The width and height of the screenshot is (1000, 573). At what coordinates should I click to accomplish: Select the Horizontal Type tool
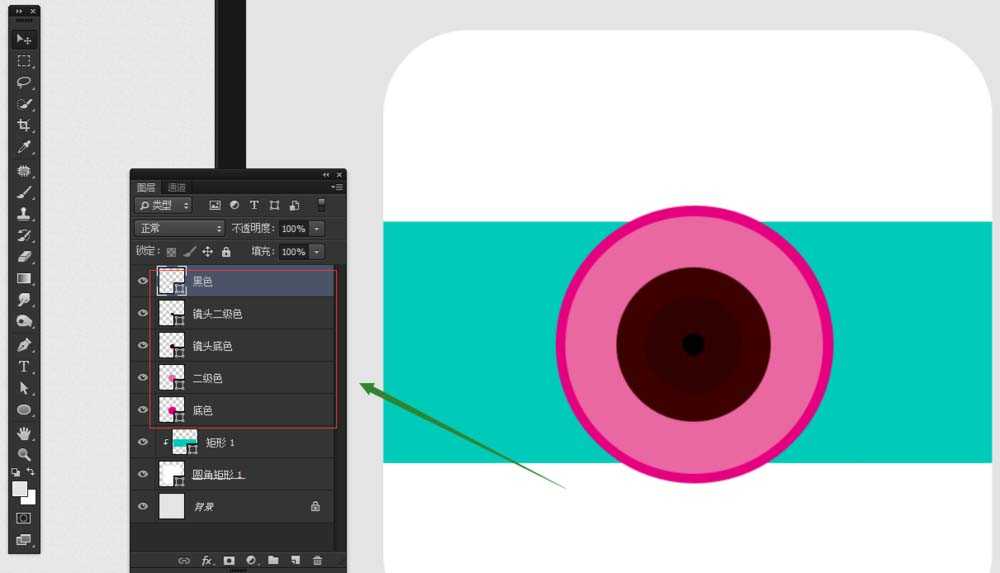pyautogui.click(x=24, y=366)
